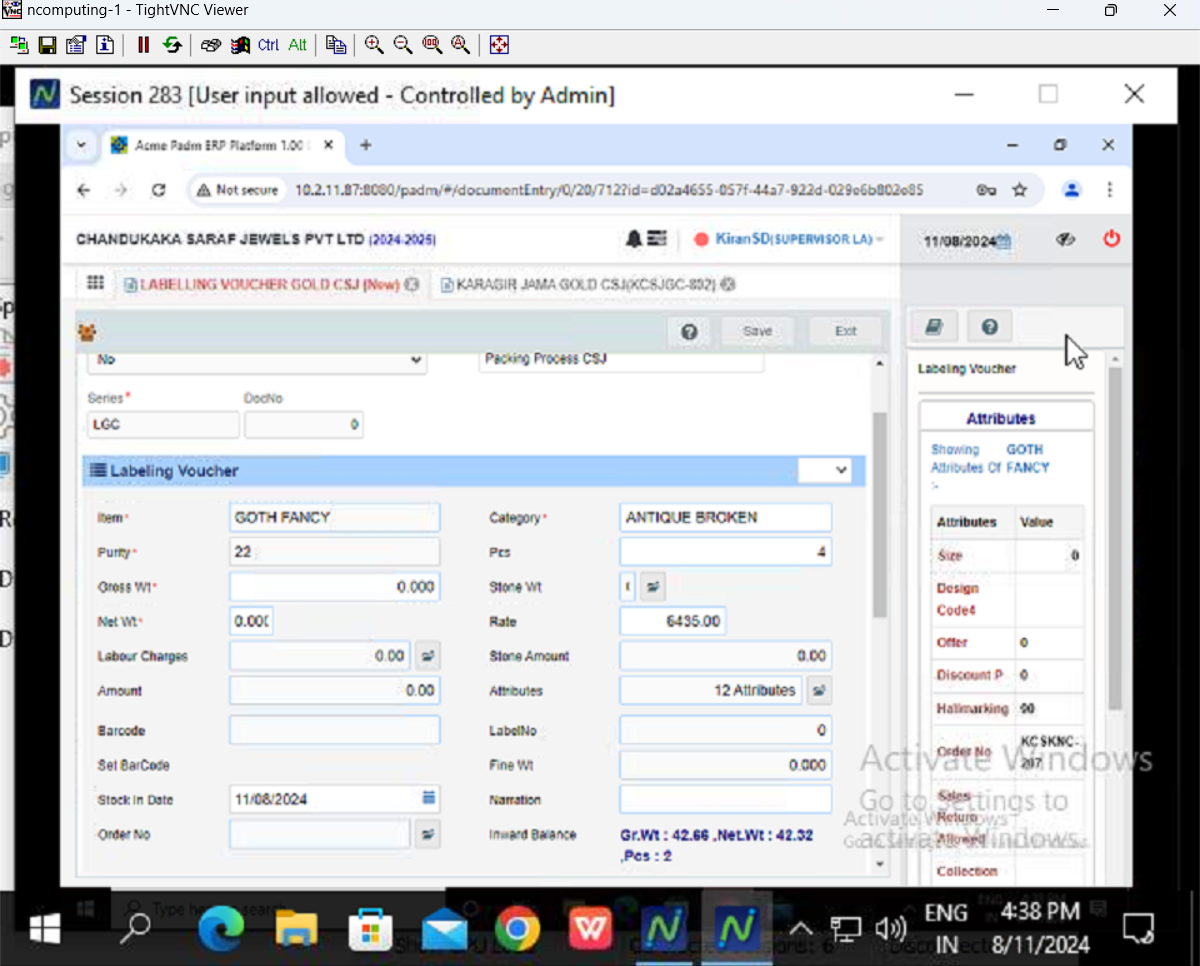Save the VNC session with the floppy disk icon
Screen dimensions: 1200x966
pyautogui.click(x=47, y=45)
